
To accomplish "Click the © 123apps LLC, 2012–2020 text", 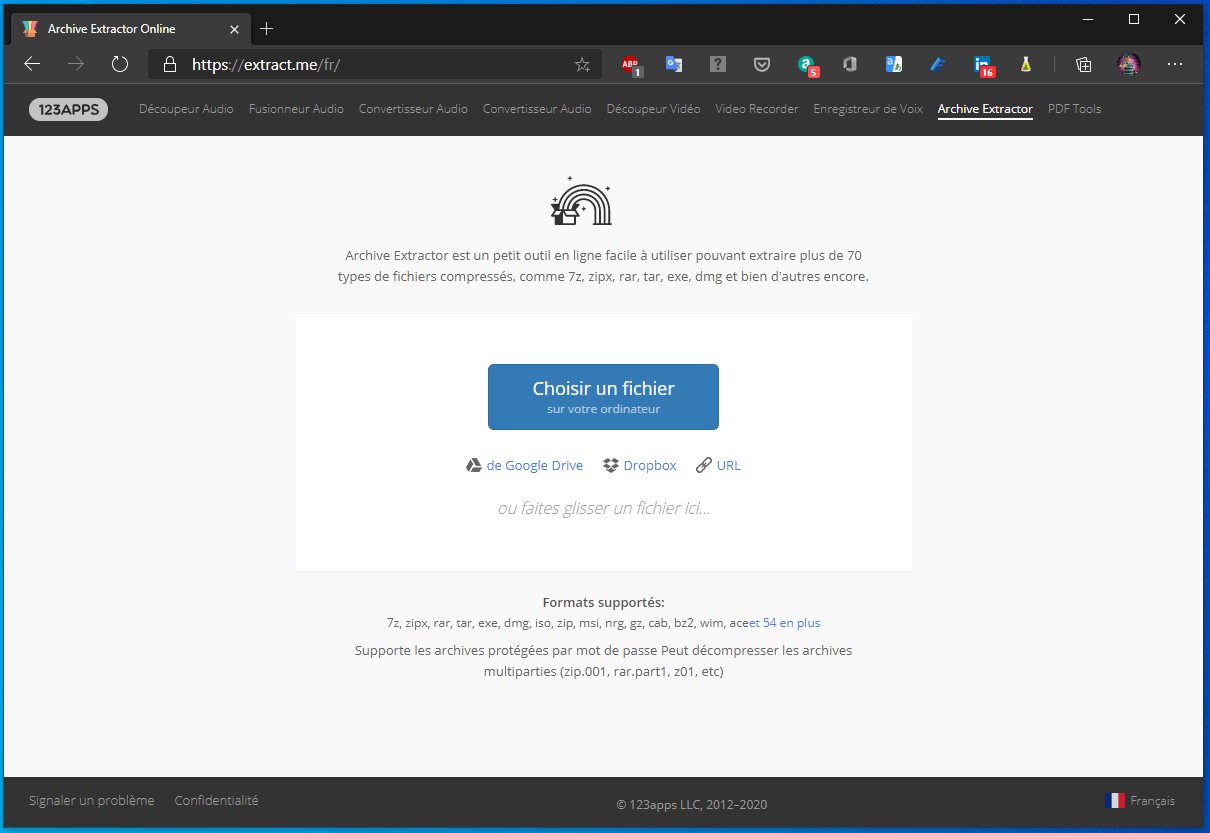I will [692, 804].
